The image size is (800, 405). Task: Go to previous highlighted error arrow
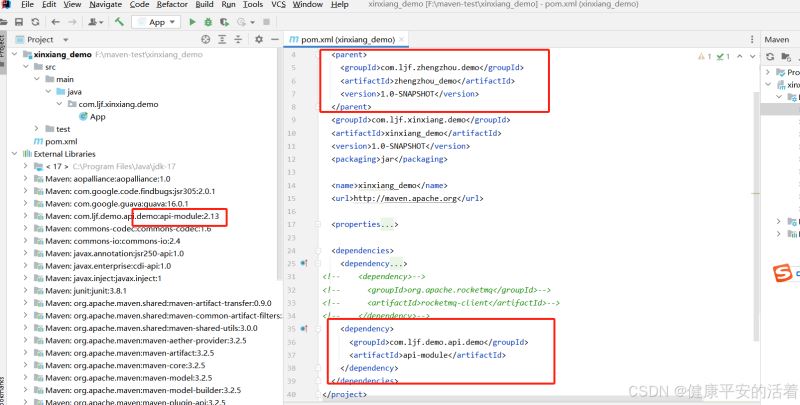(740, 56)
